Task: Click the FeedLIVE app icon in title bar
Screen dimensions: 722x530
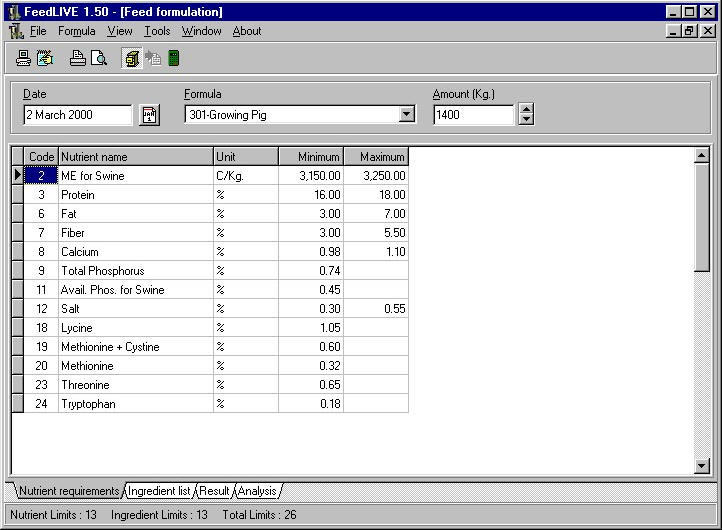Action: pyautogui.click(x=14, y=12)
